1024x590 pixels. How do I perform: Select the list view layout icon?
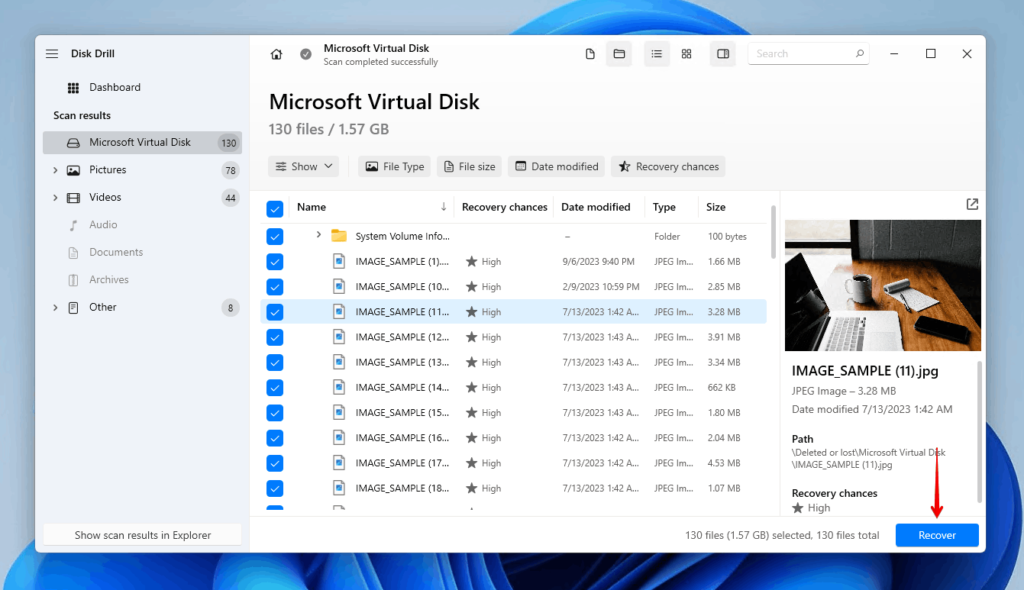point(657,54)
